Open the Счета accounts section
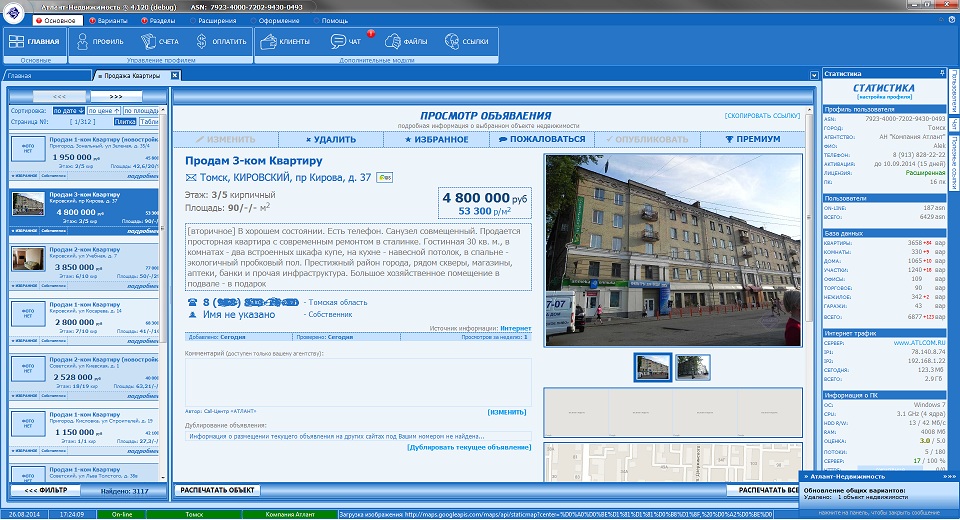This screenshot has width=960, height=520. click(160, 42)
